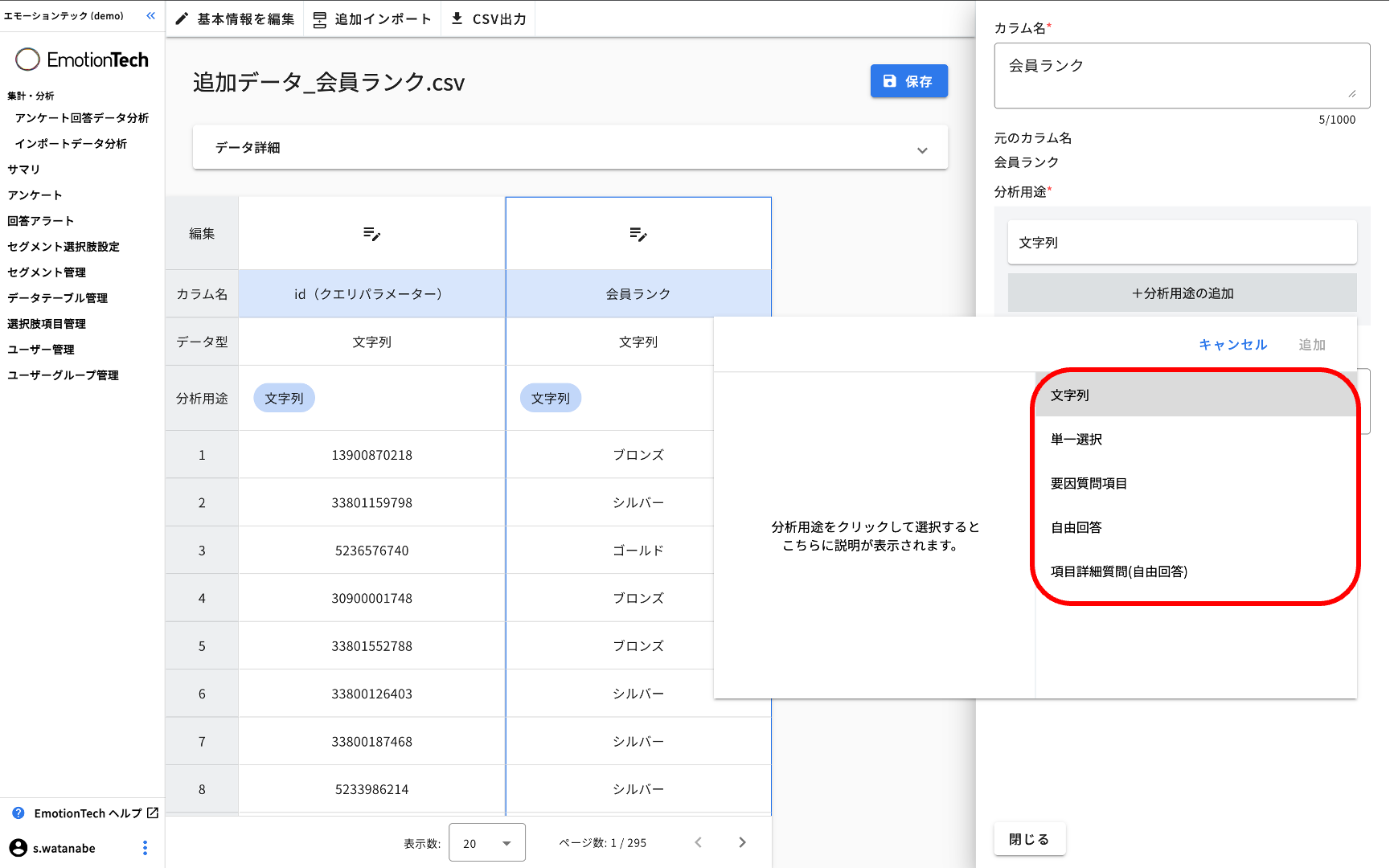Click the カラム名 text field
The image size is (1390, 868).
[1182, 75]
